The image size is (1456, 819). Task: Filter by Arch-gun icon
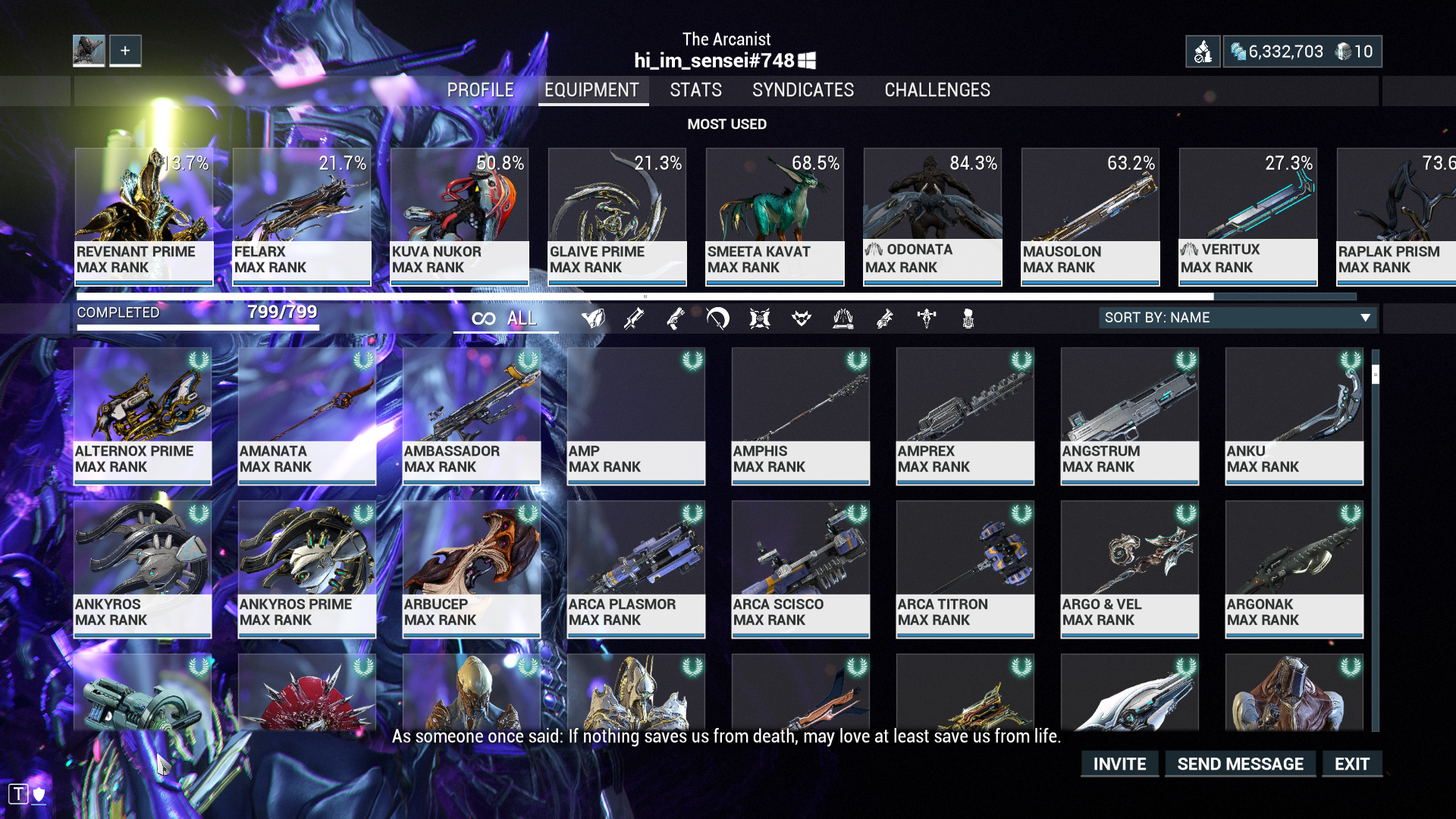[885, 318]
